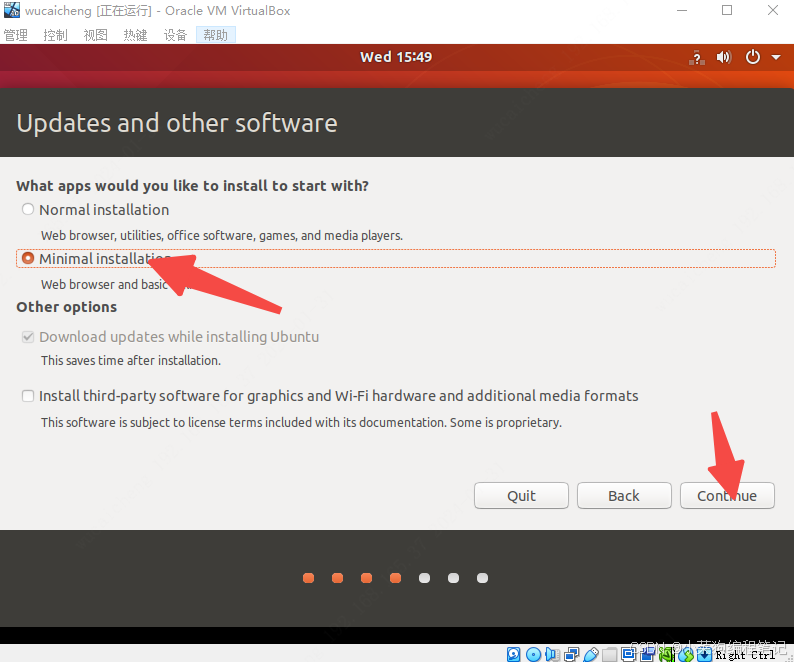This screenshot has width=794, height=662.
Task: Click the recording status icon
Action: [648, 654]
